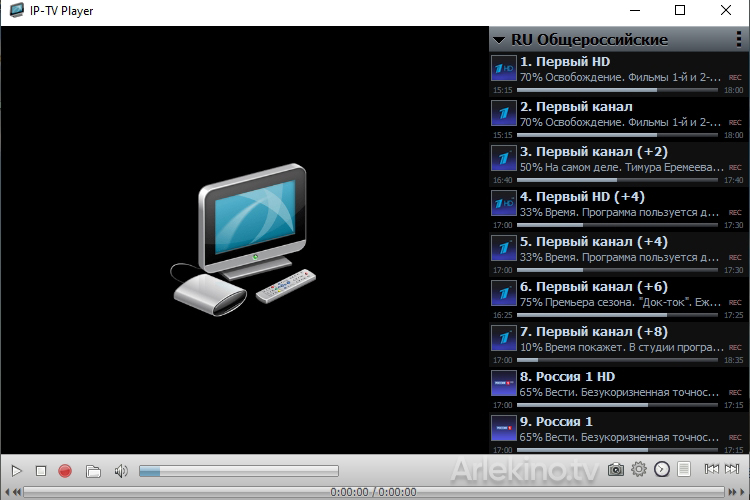Mute audio with the speaker icon
Image resolution: width=750 pixels, height=500 pixels.
tap(121, 471)
